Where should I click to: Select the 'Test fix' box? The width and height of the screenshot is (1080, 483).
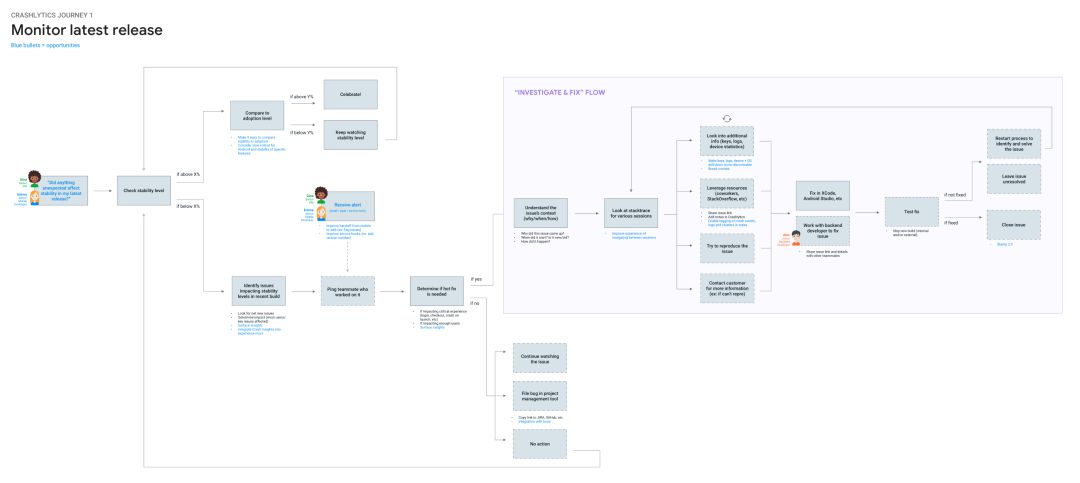(x=912, y=213)
